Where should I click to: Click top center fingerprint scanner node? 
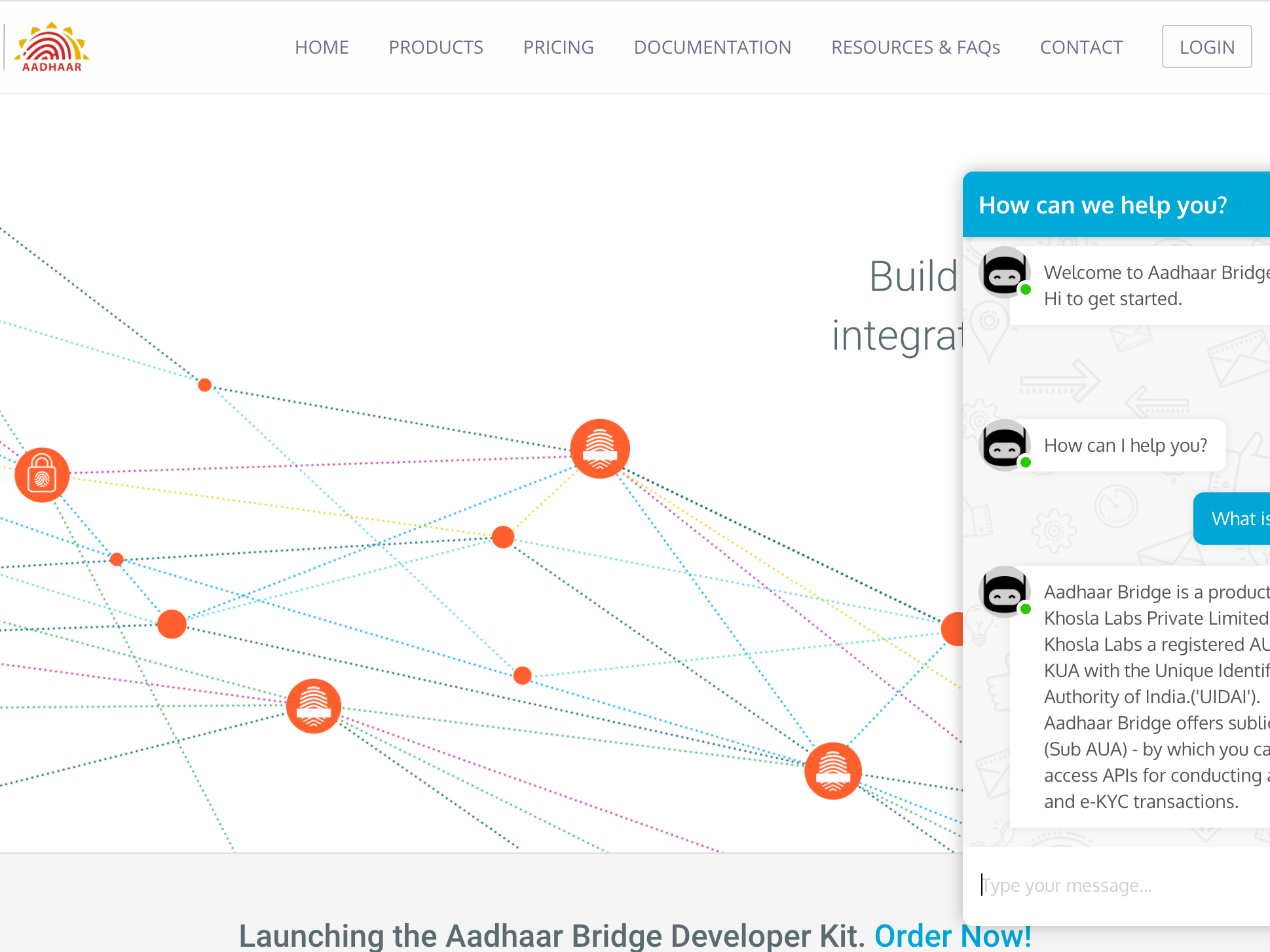[600, 449]
